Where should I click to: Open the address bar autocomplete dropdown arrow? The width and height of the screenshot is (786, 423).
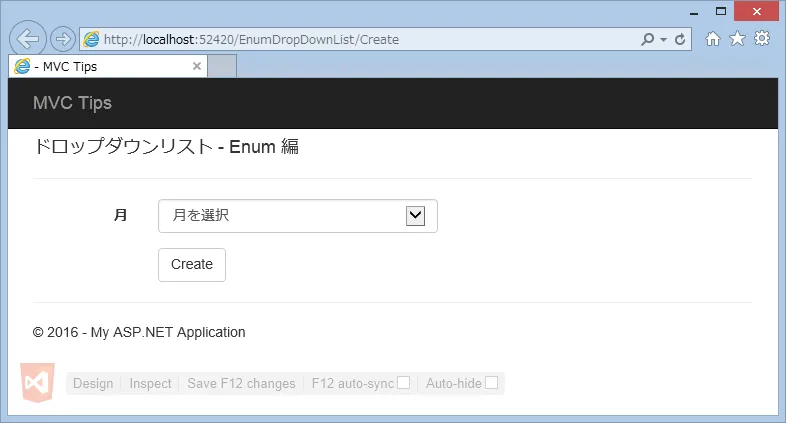tap(663, 40)
